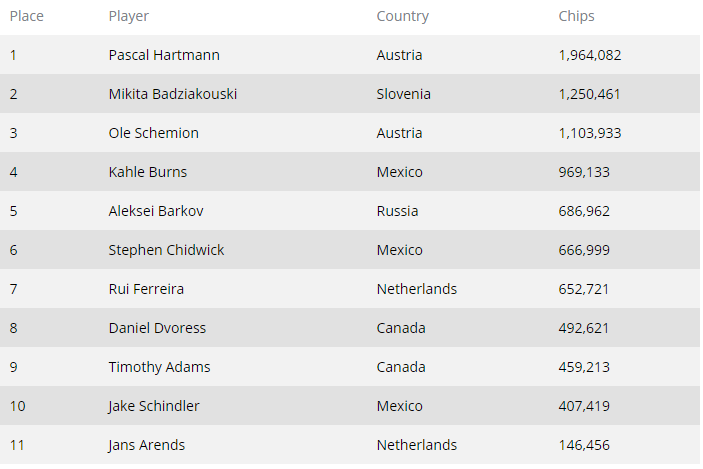
Task: Click the Russia country cell
Action: [x=397, y=211]
